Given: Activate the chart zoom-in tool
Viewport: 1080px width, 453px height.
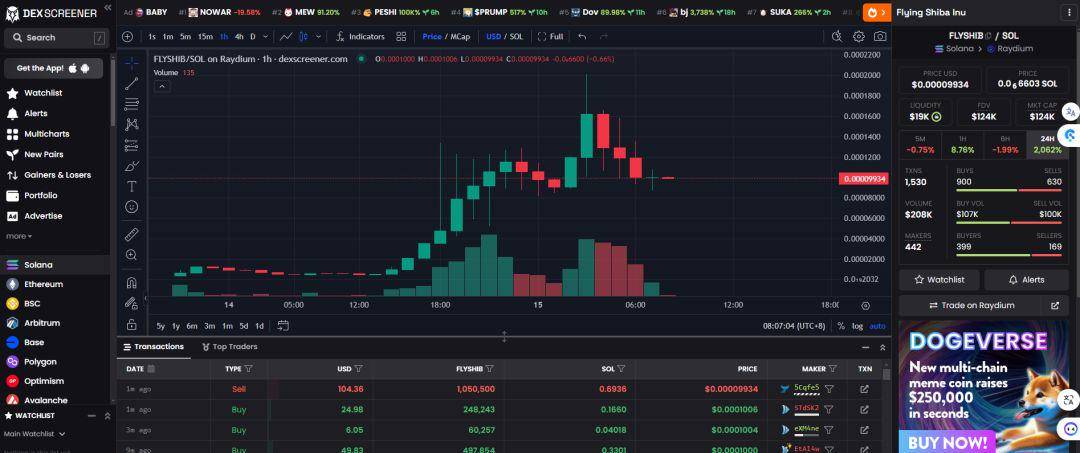Looking at the screenshot, I should pyautogui.click(x=132, y=255).
